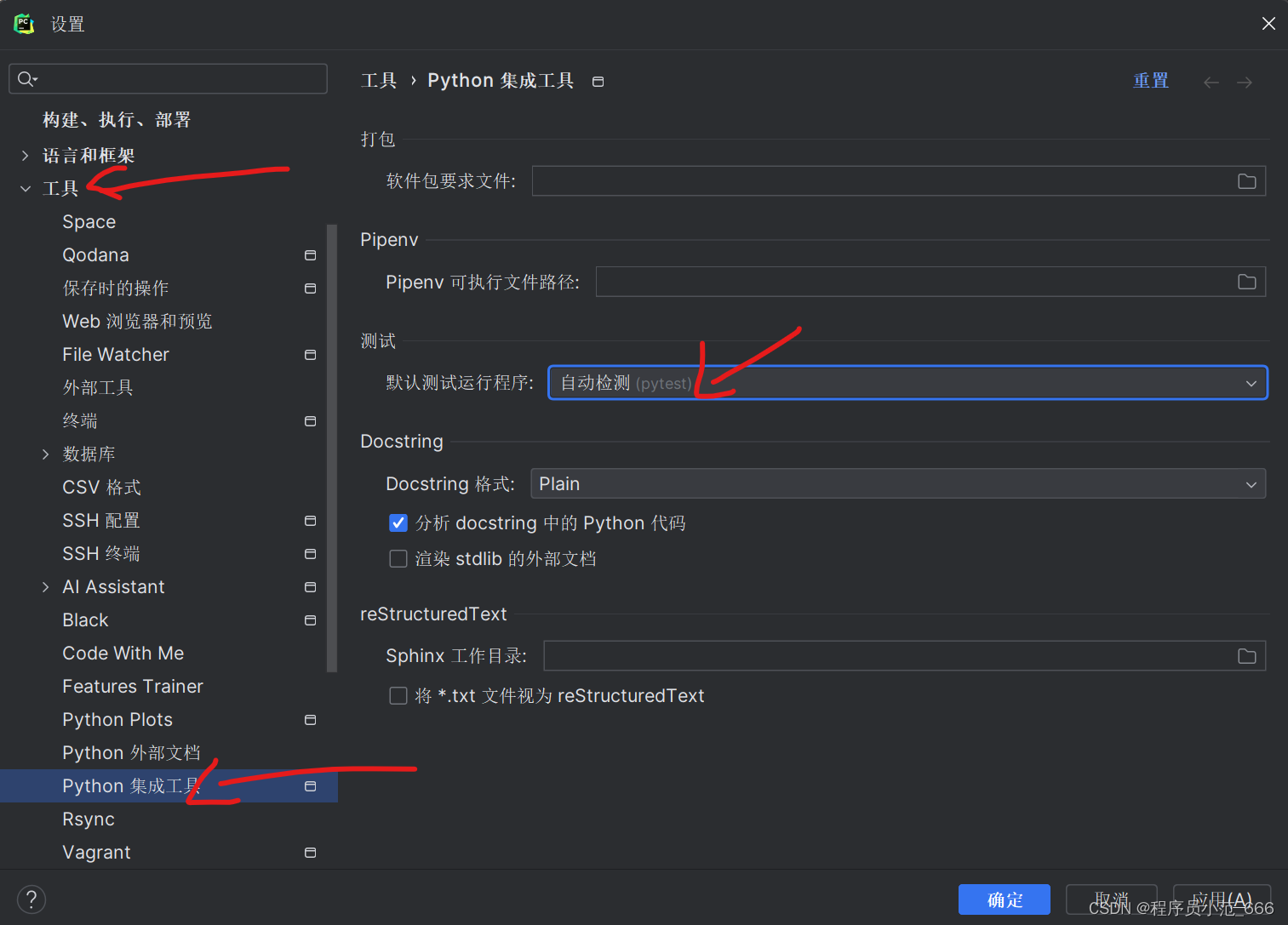Enable 将 *.txt 文件视为 reStructuredText checkbox
Screen dimensions: 1288x925
[x=398, y=695]
